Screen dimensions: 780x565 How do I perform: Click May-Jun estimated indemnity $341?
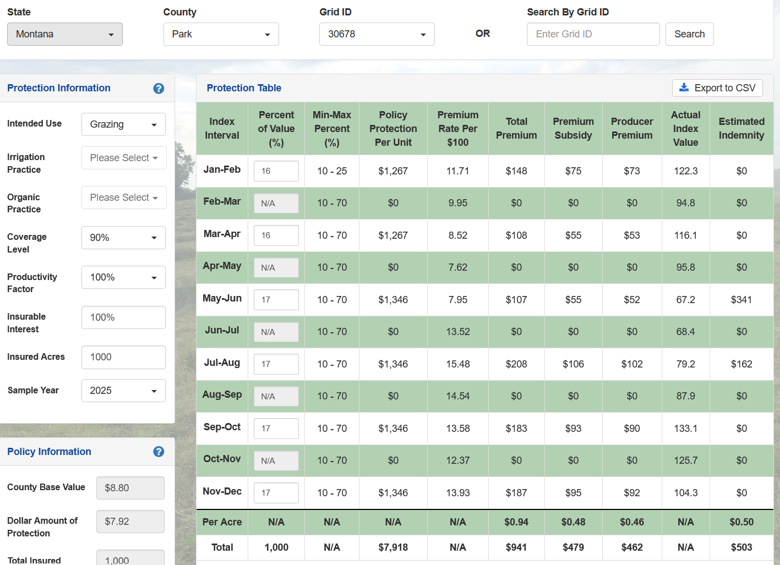[x=741, y=300]
